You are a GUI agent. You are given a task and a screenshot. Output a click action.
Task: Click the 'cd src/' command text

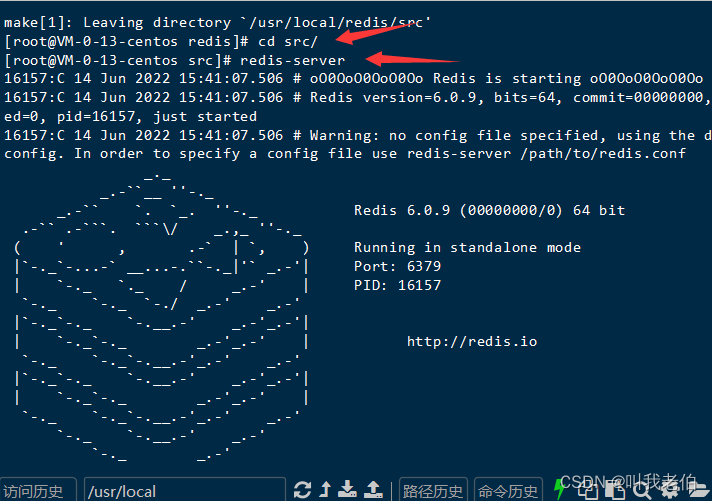288,41
